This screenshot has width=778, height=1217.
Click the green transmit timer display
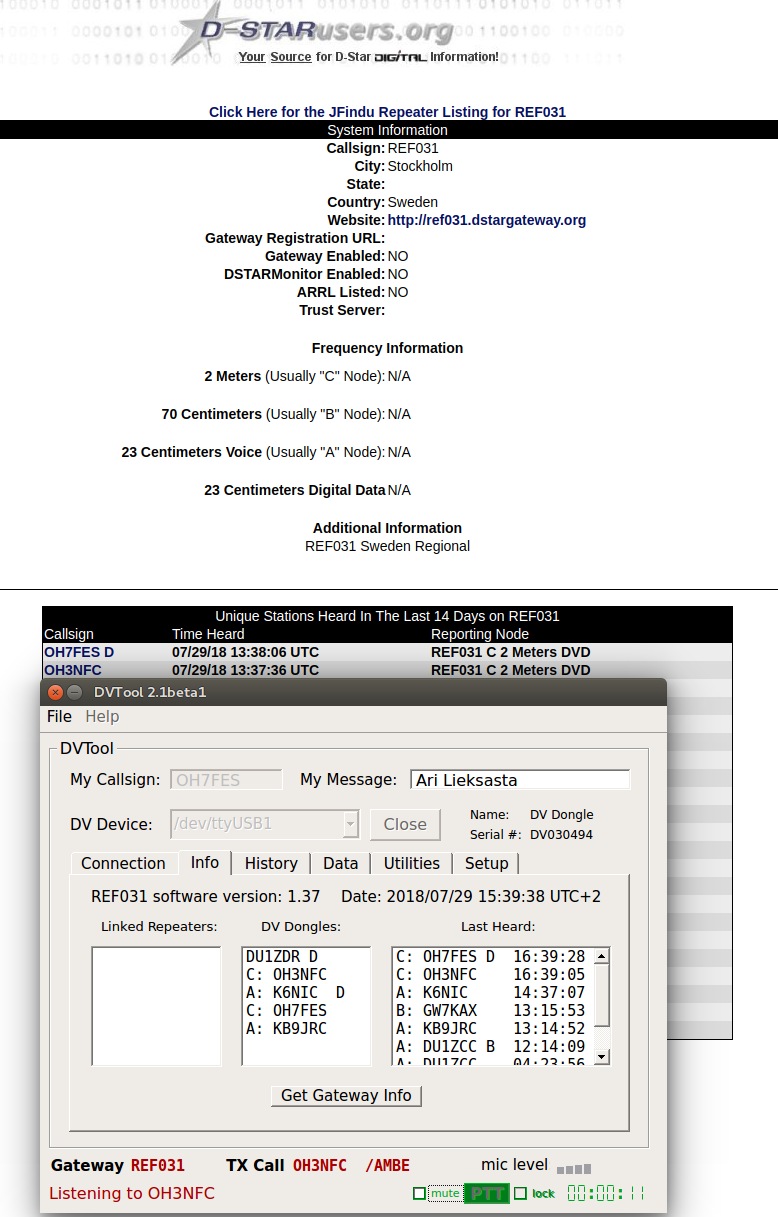coord(606,1193)
